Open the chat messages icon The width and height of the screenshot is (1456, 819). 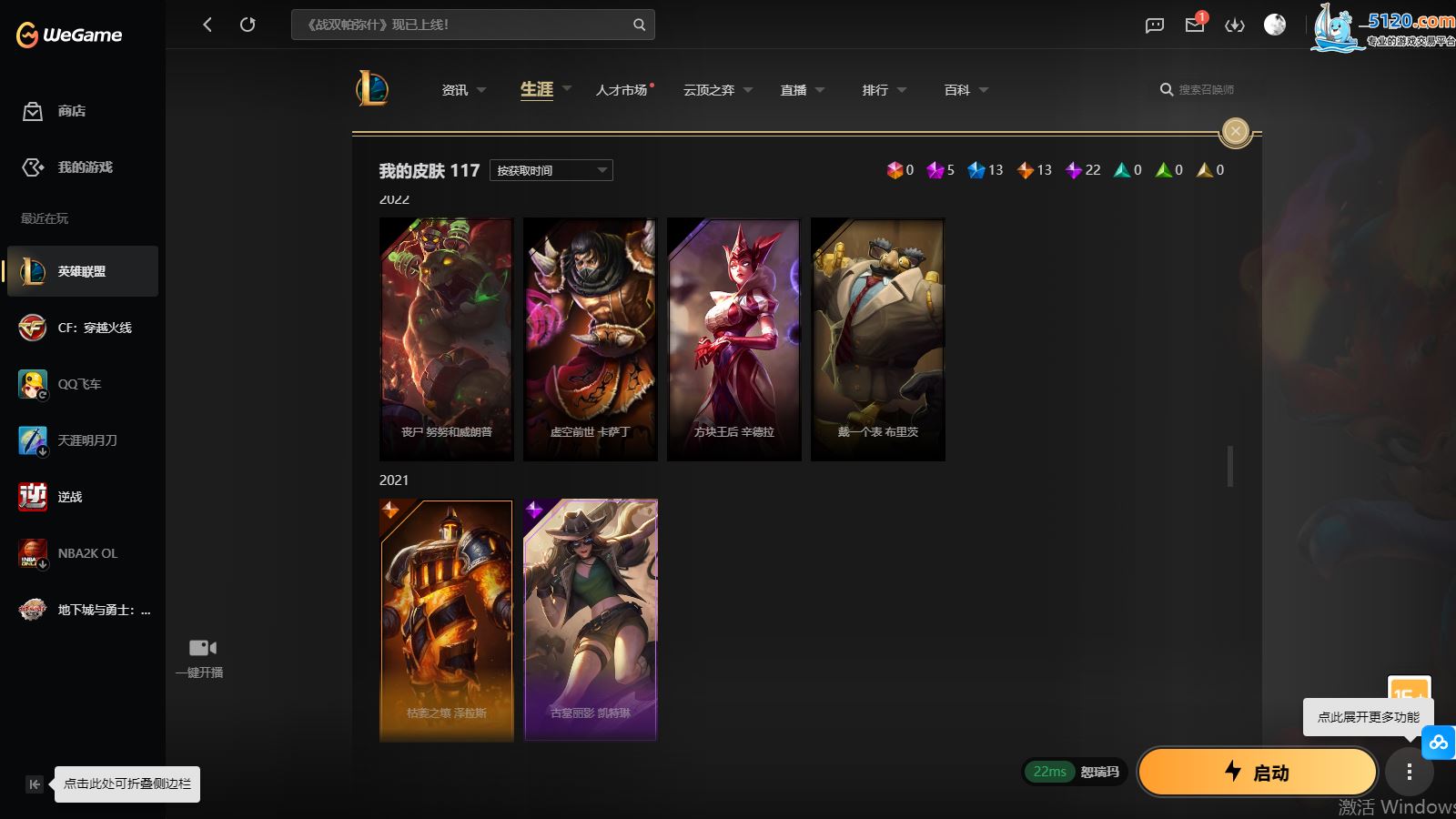(x=1155, y=25)
